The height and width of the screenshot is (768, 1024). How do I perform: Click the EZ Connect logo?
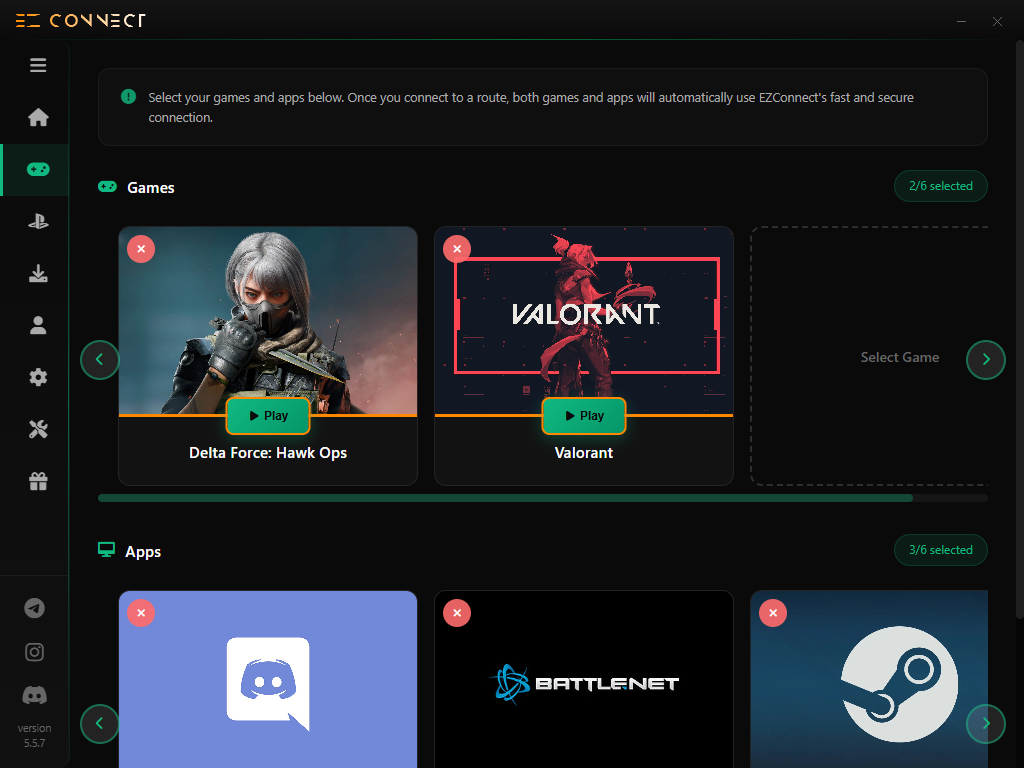coord(80,21)
